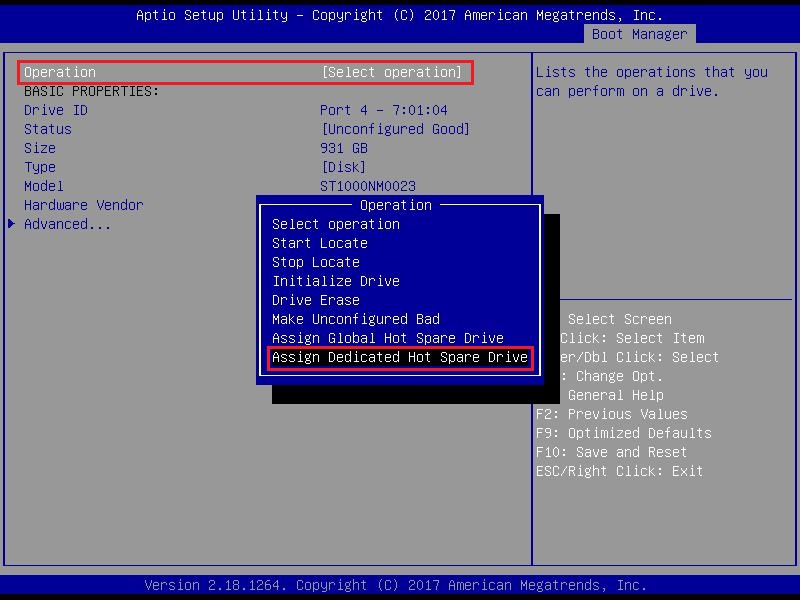Click the Size value 931 GB
The height and width of the screenshot is (600, 800).
(x=343, y=148)
